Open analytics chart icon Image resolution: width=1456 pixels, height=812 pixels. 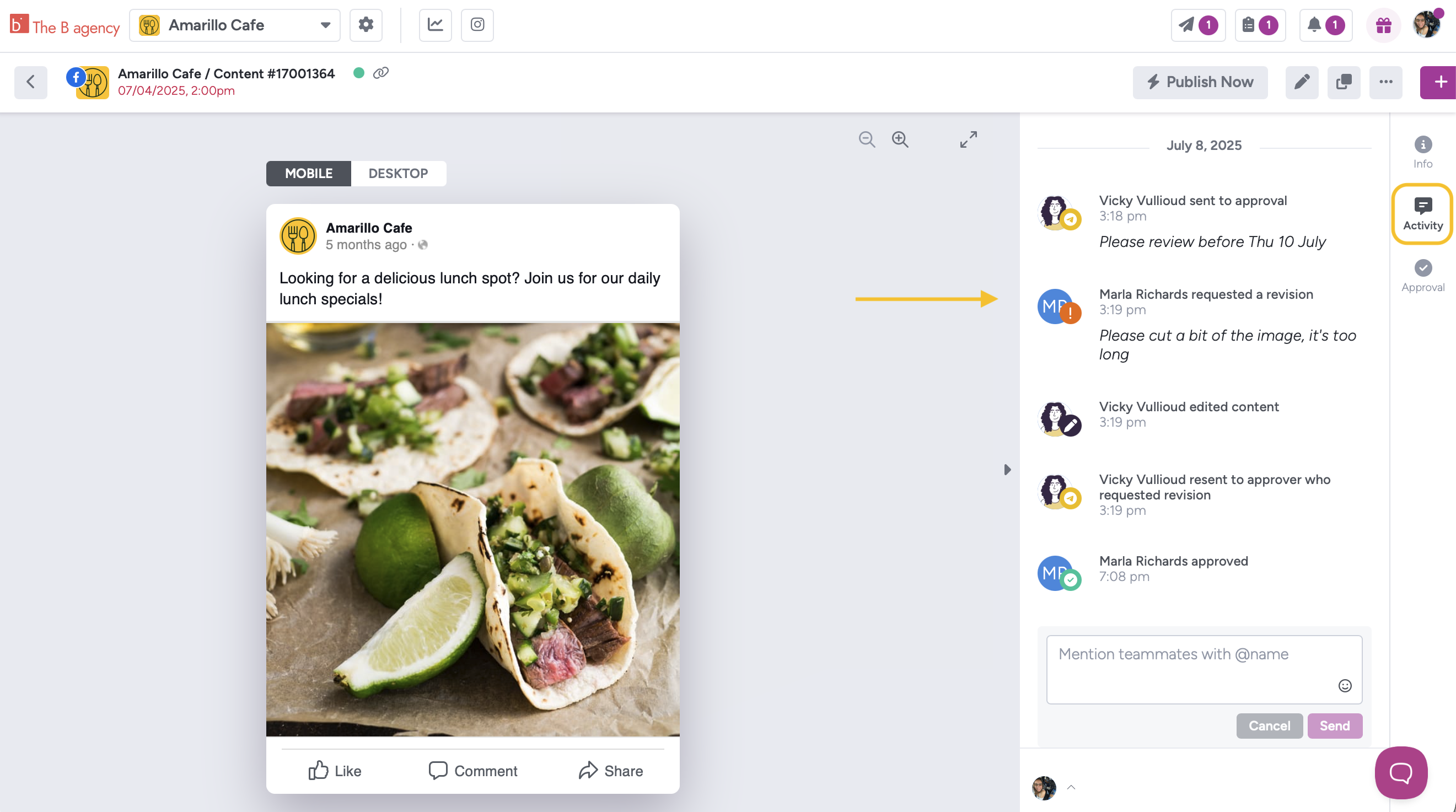point(435,25)
